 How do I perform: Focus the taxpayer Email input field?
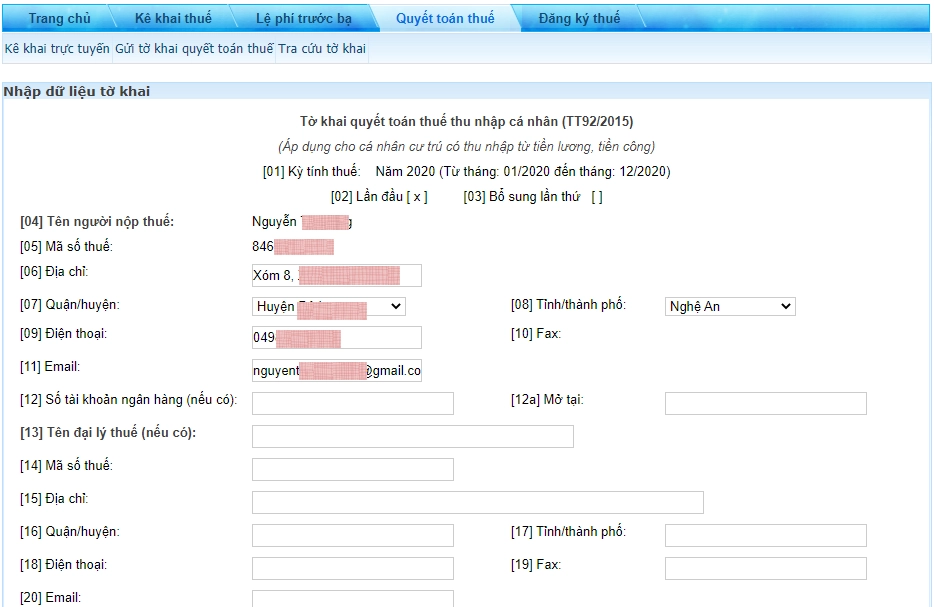(x=336, y=371)
